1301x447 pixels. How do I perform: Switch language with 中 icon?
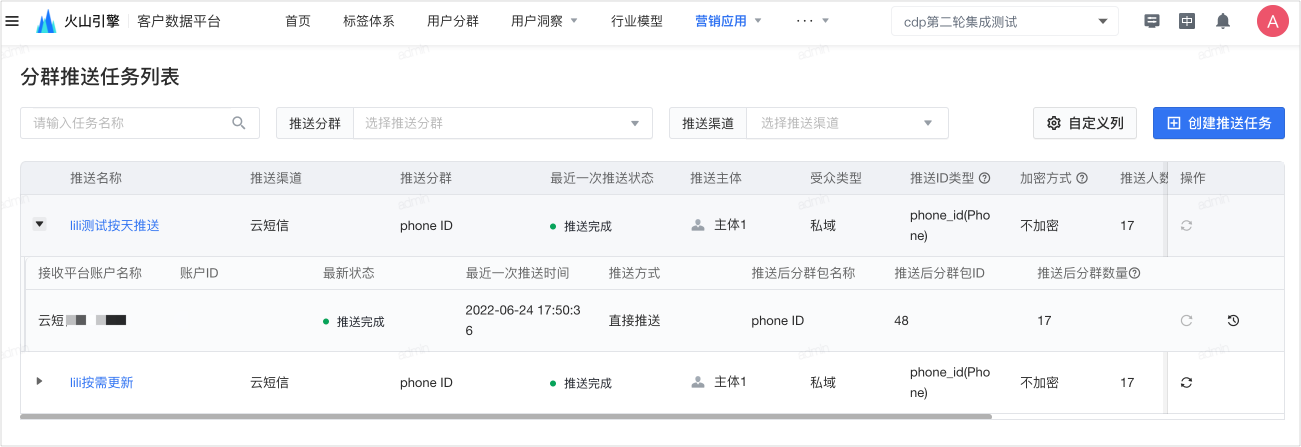coord(1187,21)
